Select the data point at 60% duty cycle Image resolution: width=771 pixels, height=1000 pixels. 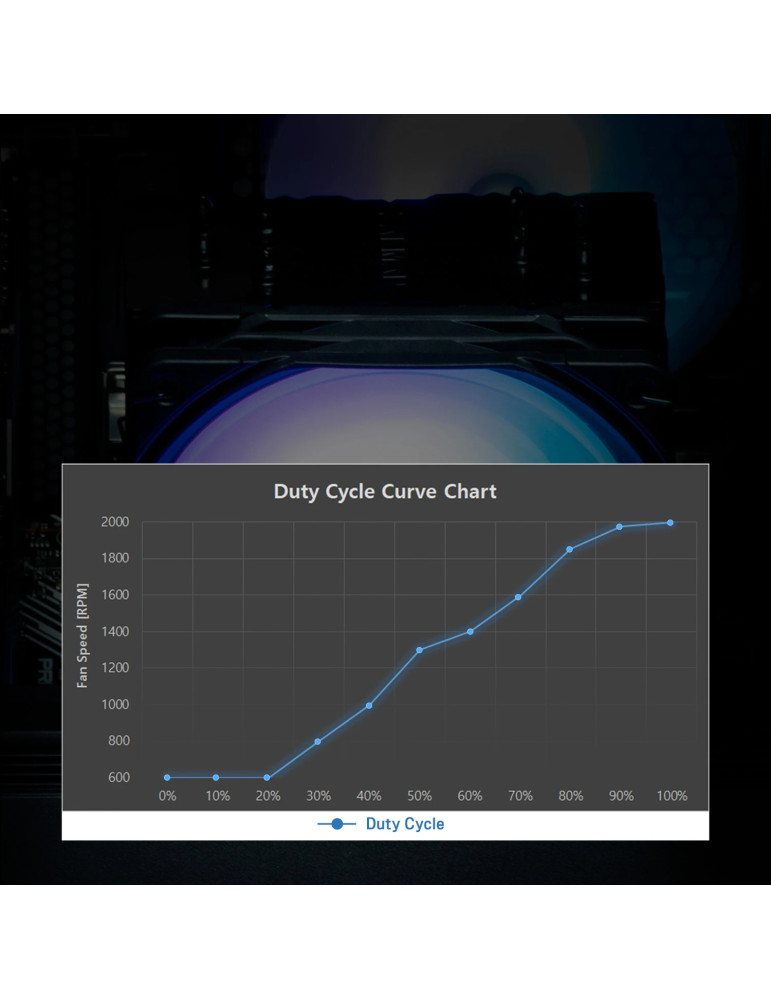[x=469, y=632]
